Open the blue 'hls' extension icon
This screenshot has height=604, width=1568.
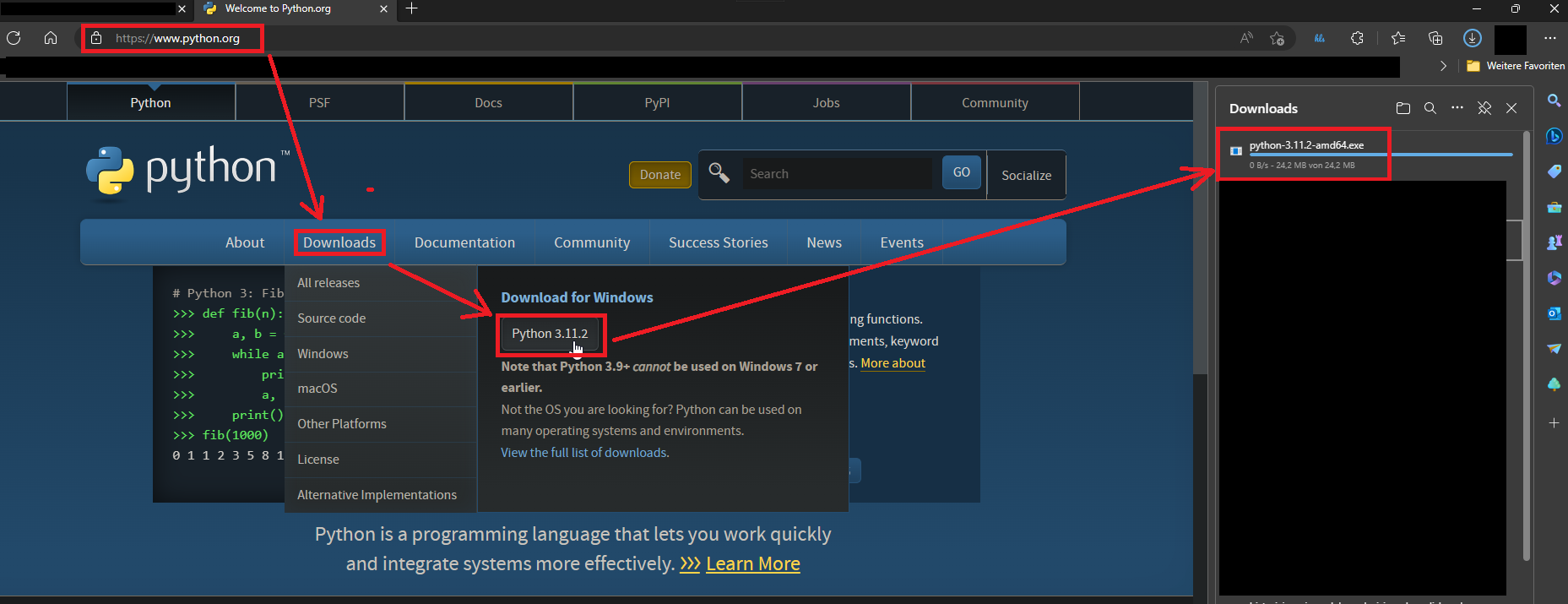point(1320,38)
